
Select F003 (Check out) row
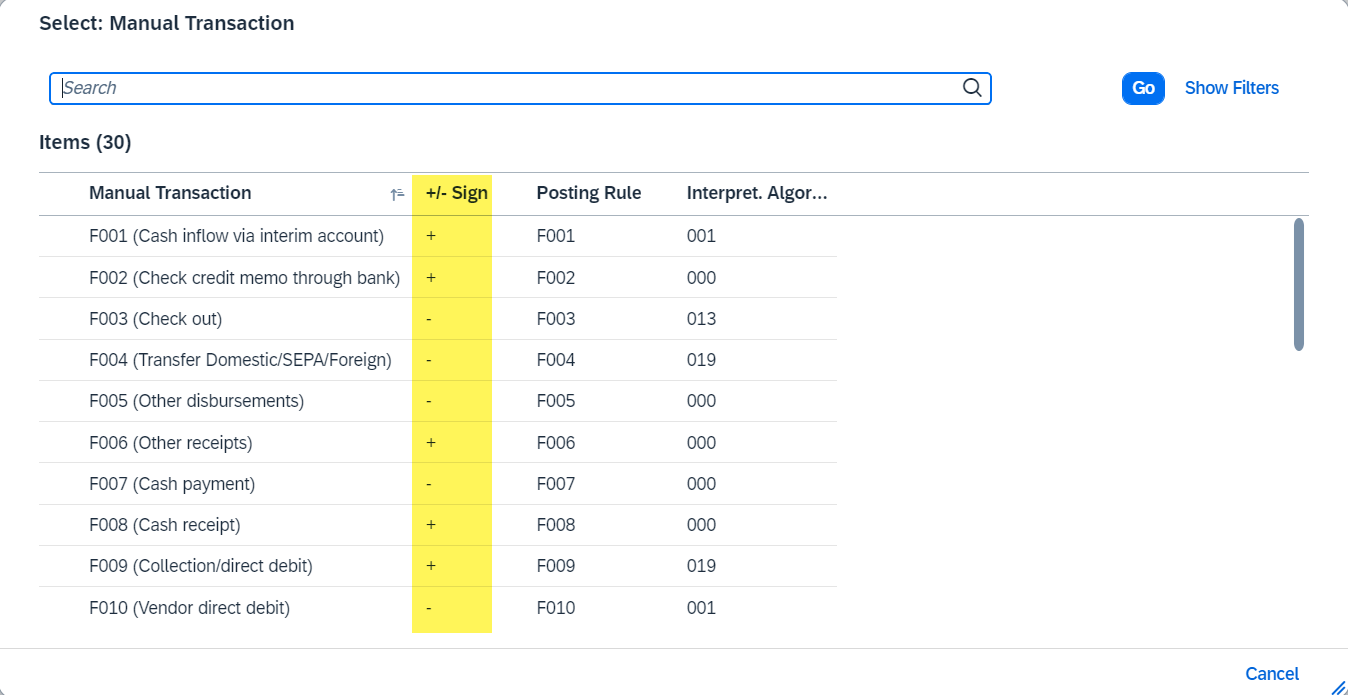tap(438, 319)
